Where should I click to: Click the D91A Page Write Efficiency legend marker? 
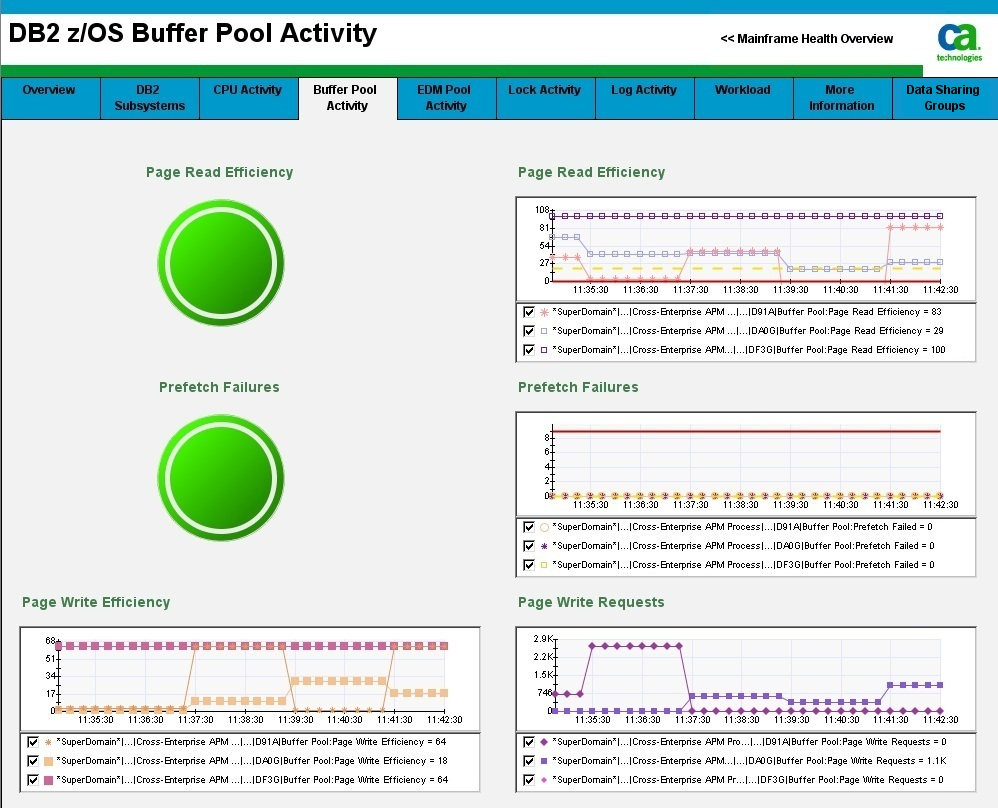click(x=48, y=742)
